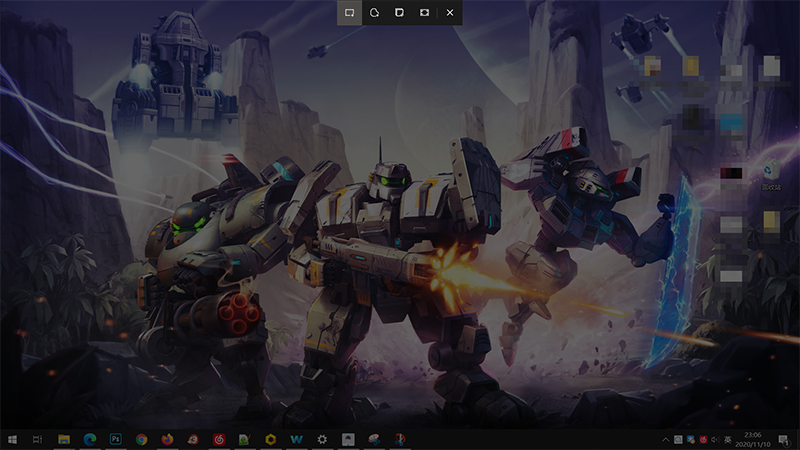This screenshot has width=800, height=450.
Task: Select the Fullscreen Snip mode
Action: [x=424, y=13]
